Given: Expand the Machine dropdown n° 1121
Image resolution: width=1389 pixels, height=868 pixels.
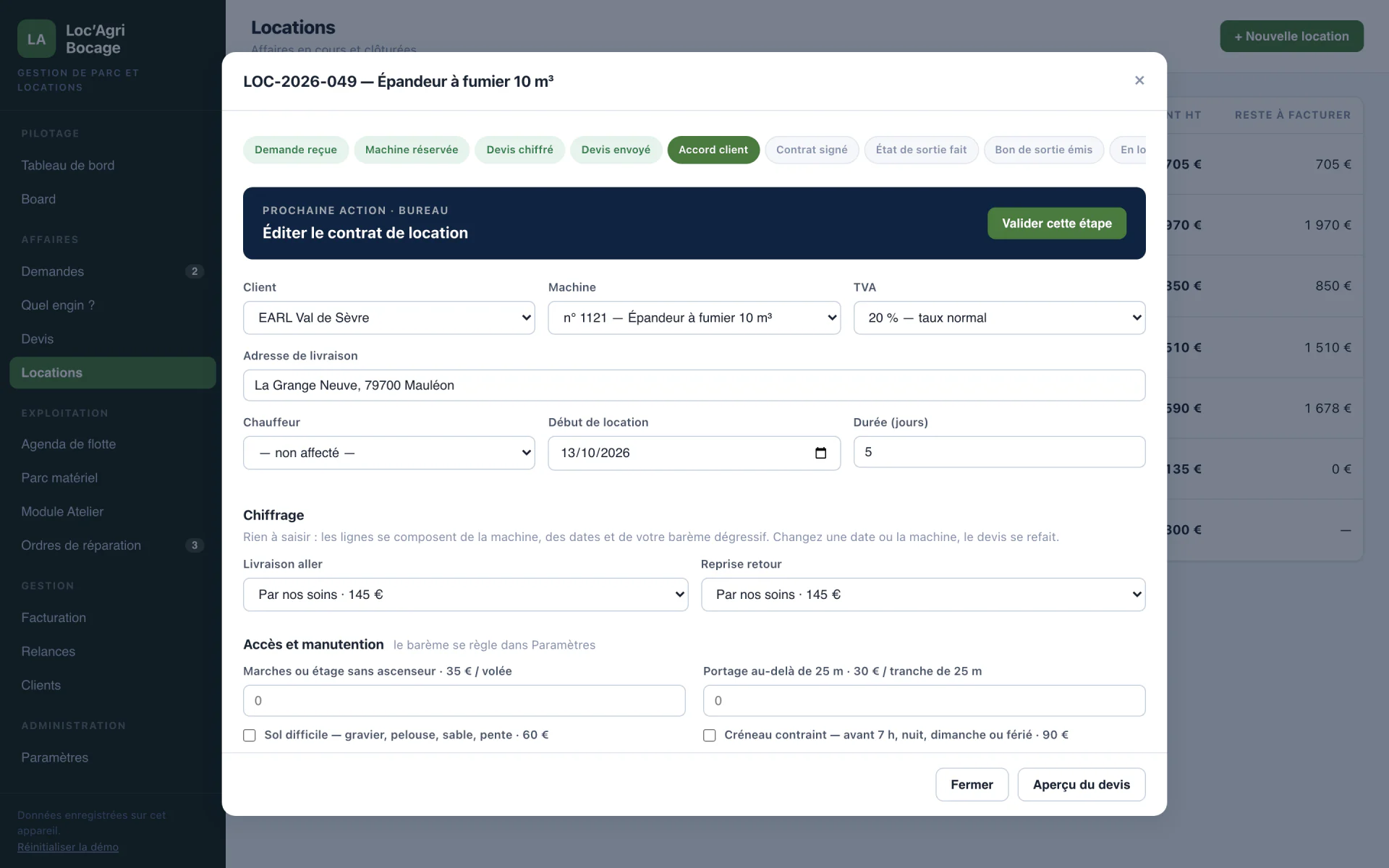Looking at the screenshot, I should point(694,318).
